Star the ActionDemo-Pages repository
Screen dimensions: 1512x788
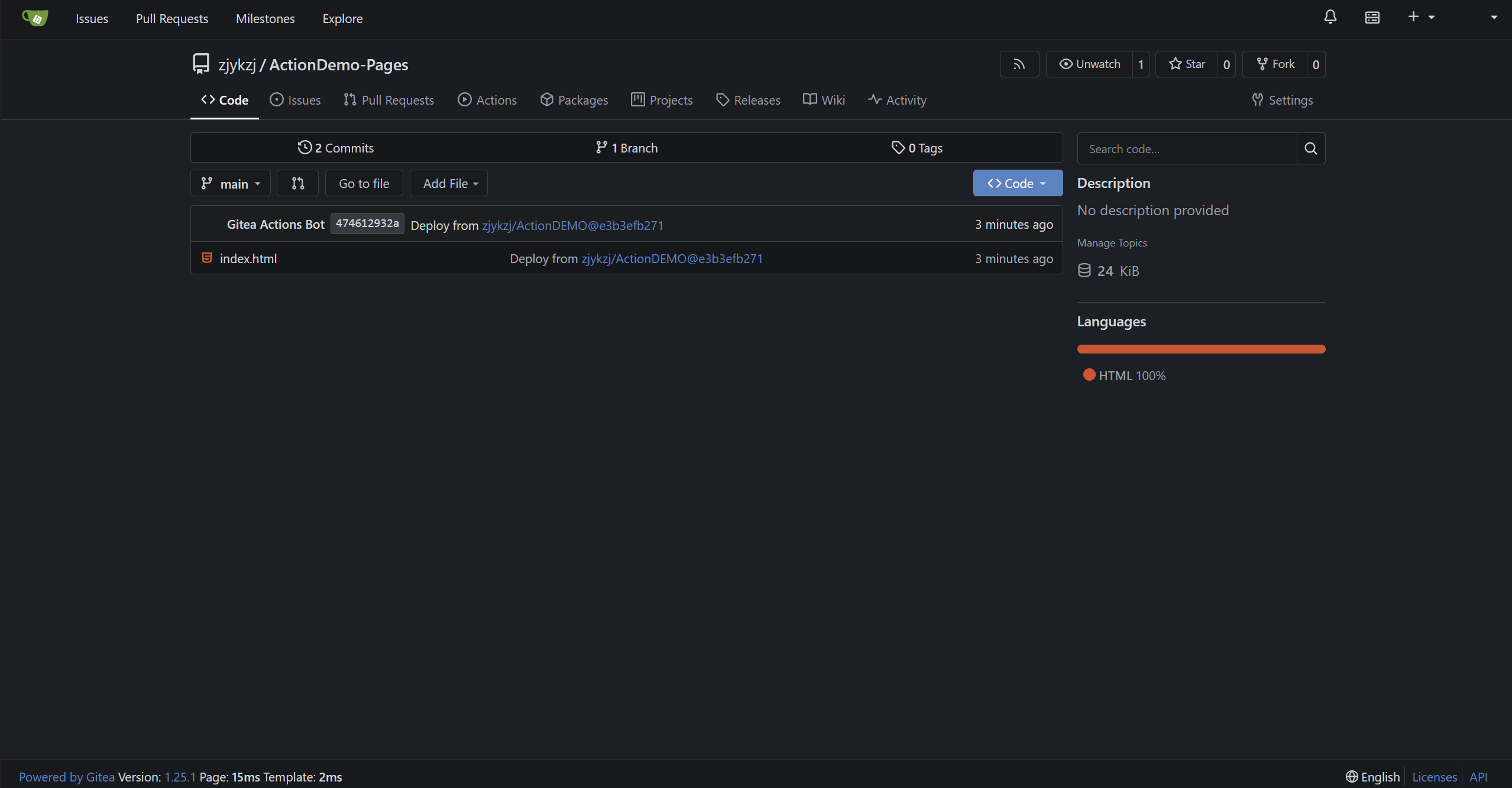(1187, 64)
